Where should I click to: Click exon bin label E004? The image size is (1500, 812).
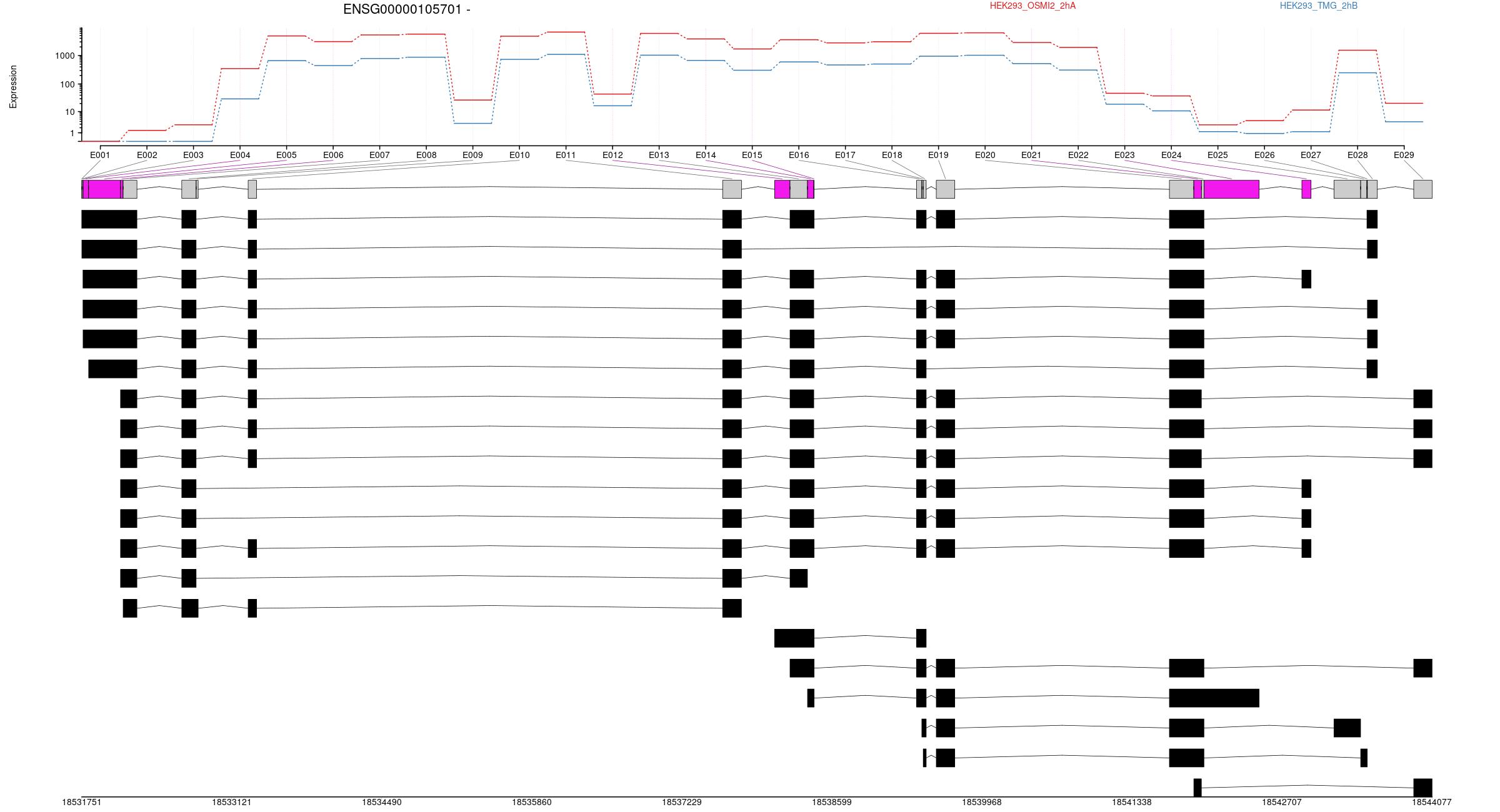[x=240, y=155]
